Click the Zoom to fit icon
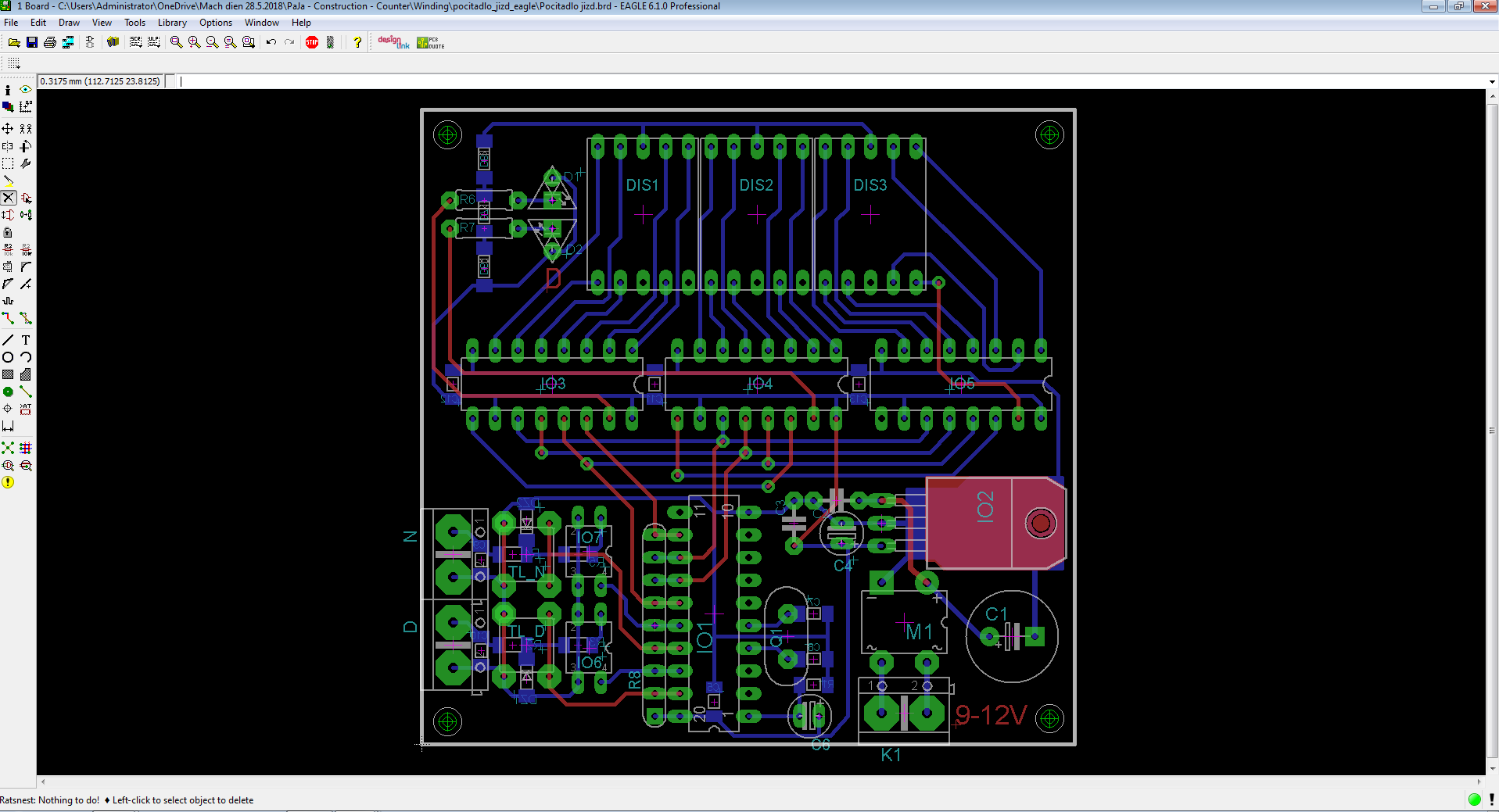Screen dimensions: 1499x812 [x=176, y=42]
